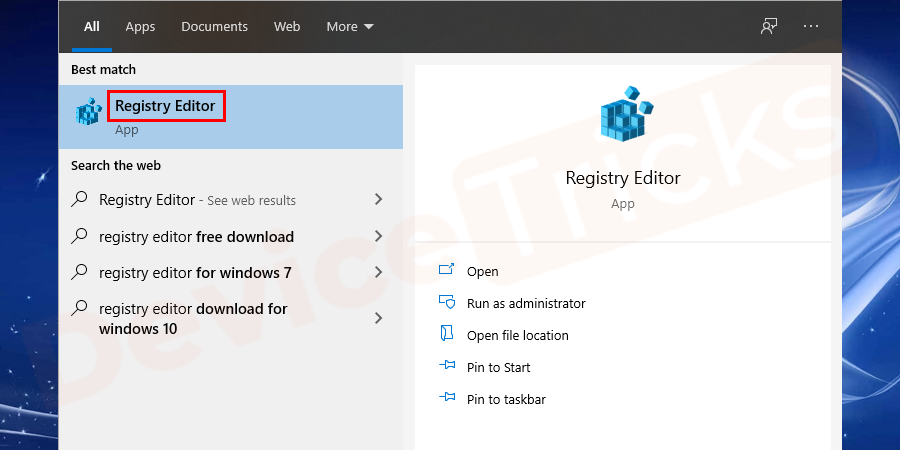900x450 pixels.
Task: Click the 'registry editor free download' suggestion
Action: [196, 237]
